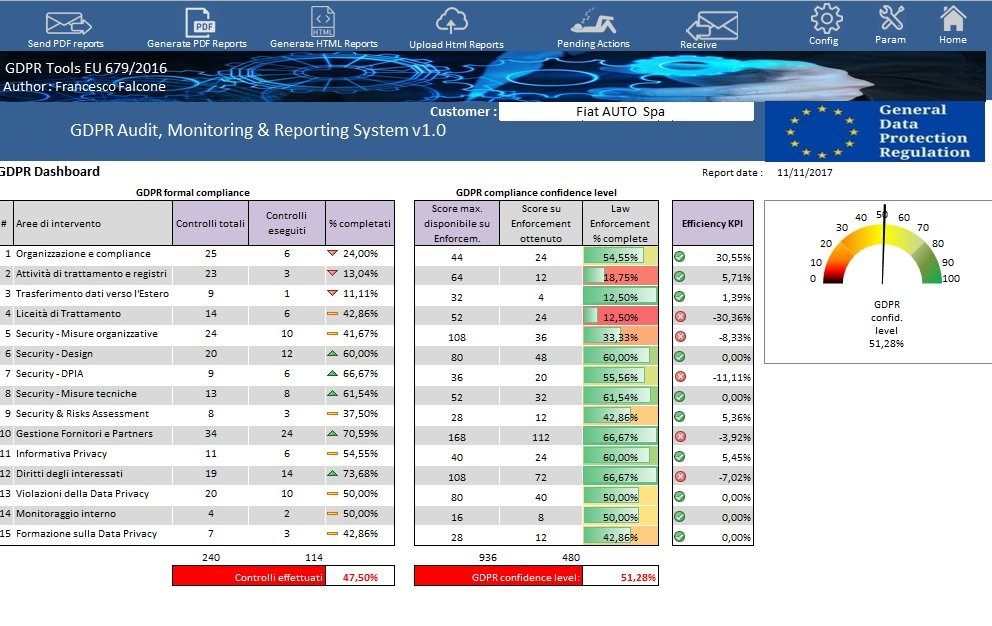The image size is (992, 626).
Task: Click the Upload Html Reports cloud icon
Action: coord(452,21)
